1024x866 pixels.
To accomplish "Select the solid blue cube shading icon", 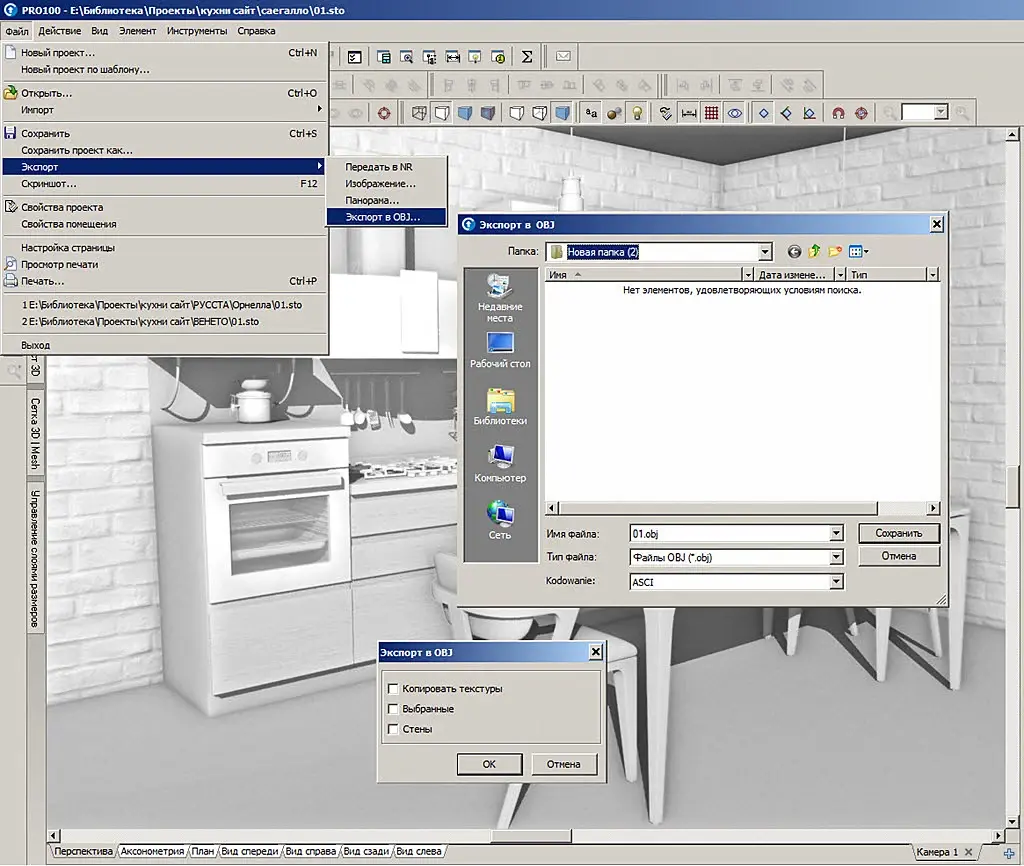I will (x=465, y=114).
